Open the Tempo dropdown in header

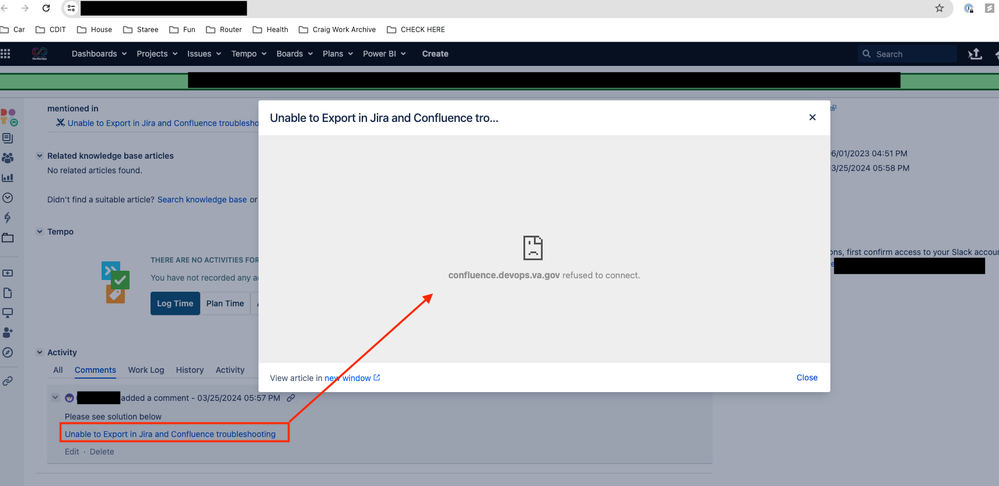point(248,54)
